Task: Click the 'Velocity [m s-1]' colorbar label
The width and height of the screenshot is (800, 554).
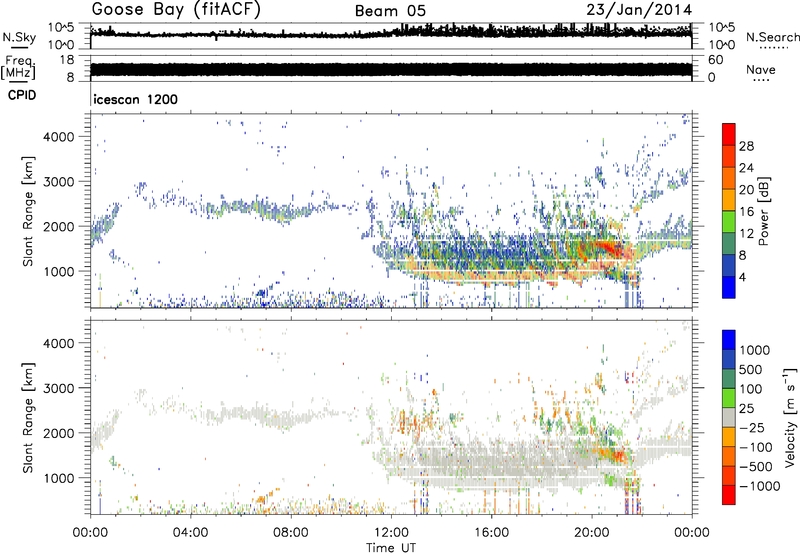Action: tap(790, 417)
